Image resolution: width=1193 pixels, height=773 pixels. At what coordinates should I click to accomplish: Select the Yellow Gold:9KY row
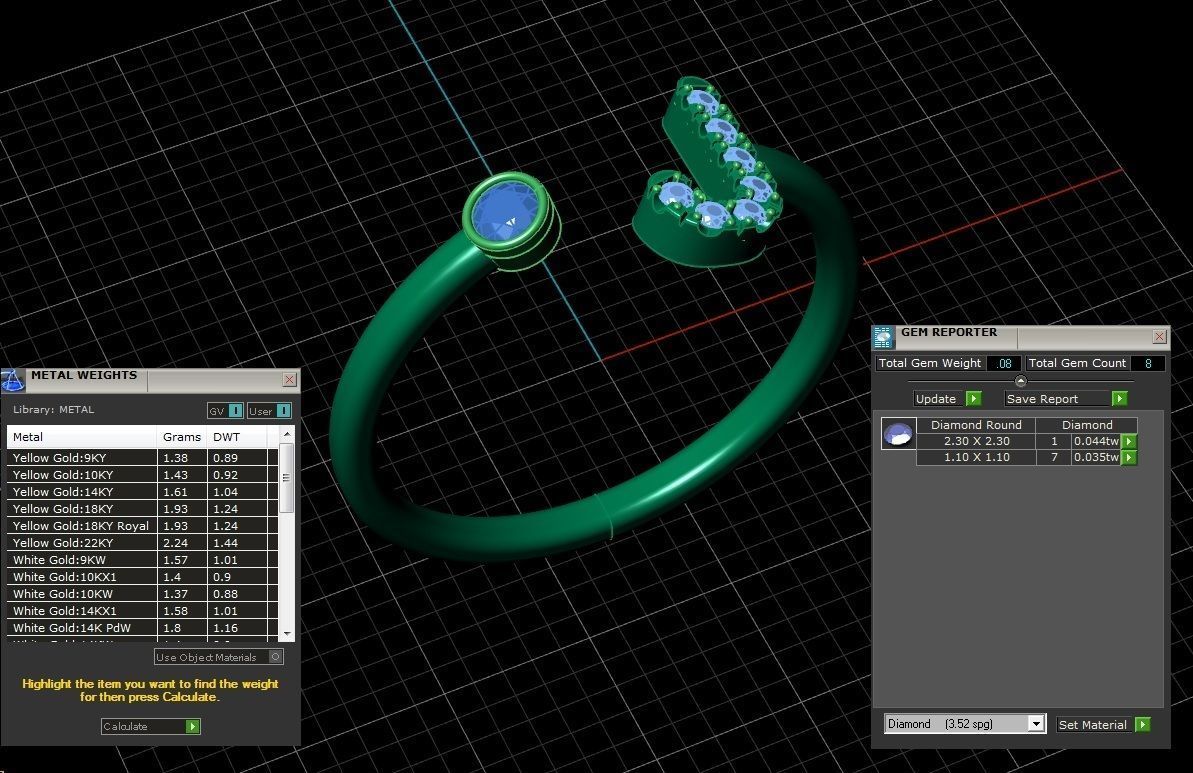[142, 458]
